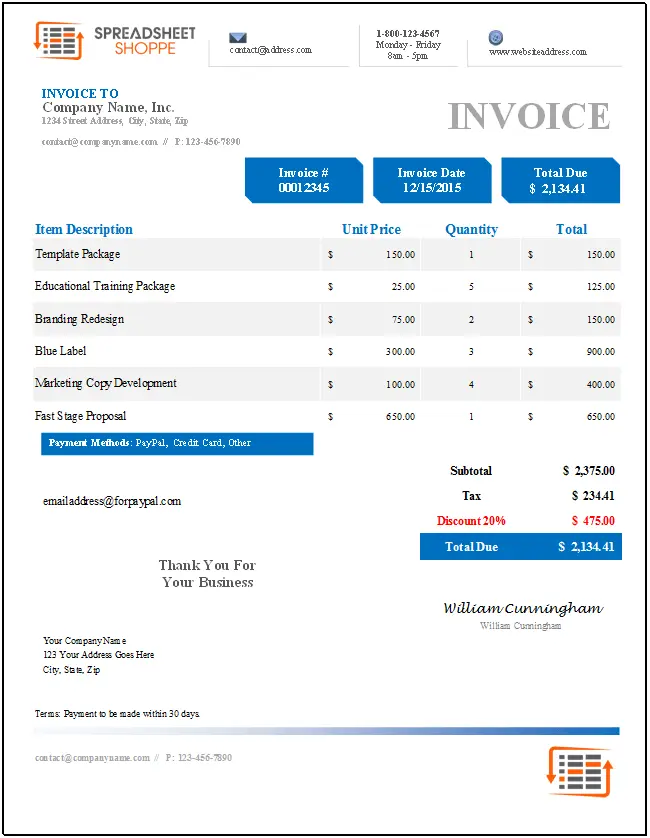Click the William Cunningham signature
This screenshot has width=650, height=838.
click(523, 608)
